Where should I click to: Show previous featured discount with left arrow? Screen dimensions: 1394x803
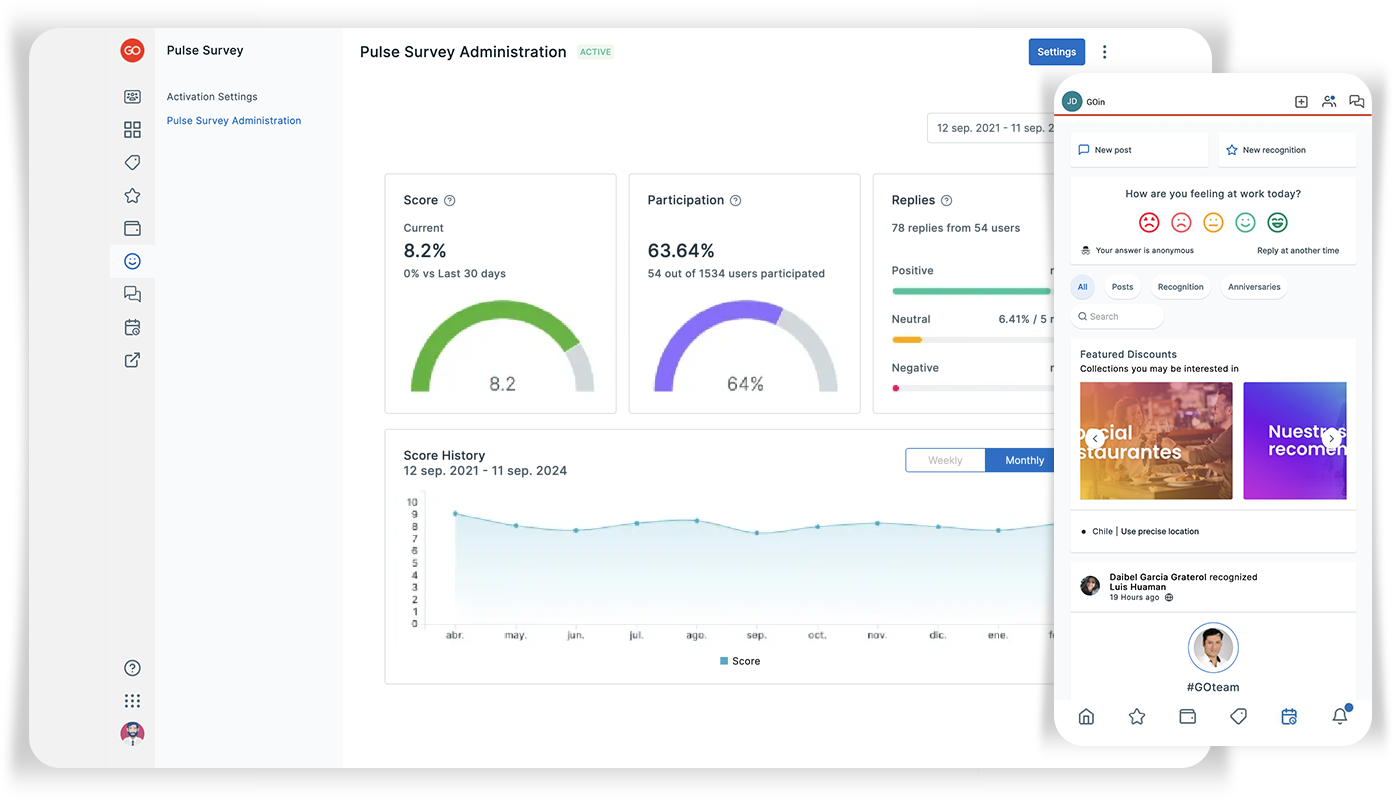pos(1095,438)
